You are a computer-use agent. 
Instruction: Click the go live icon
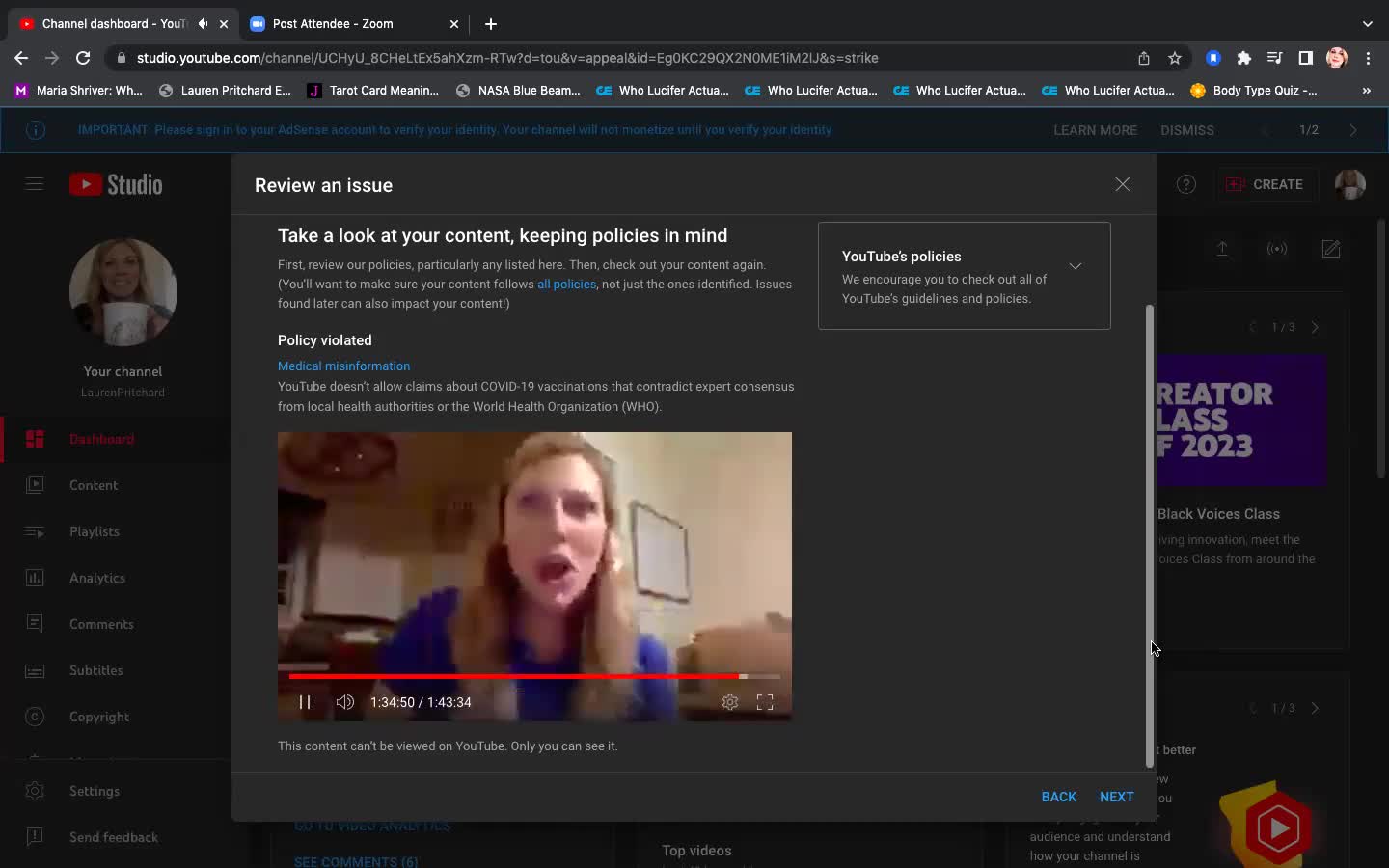(x=1277, y=249)
